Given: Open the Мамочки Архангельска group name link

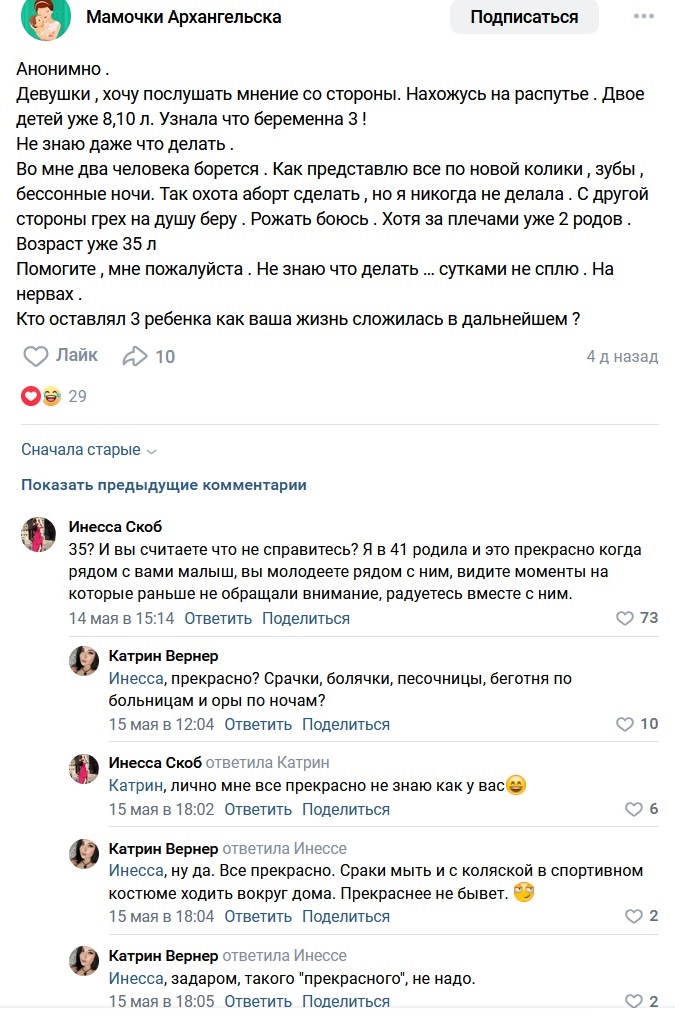Looking at the screenshot, I should click(184, 17).
